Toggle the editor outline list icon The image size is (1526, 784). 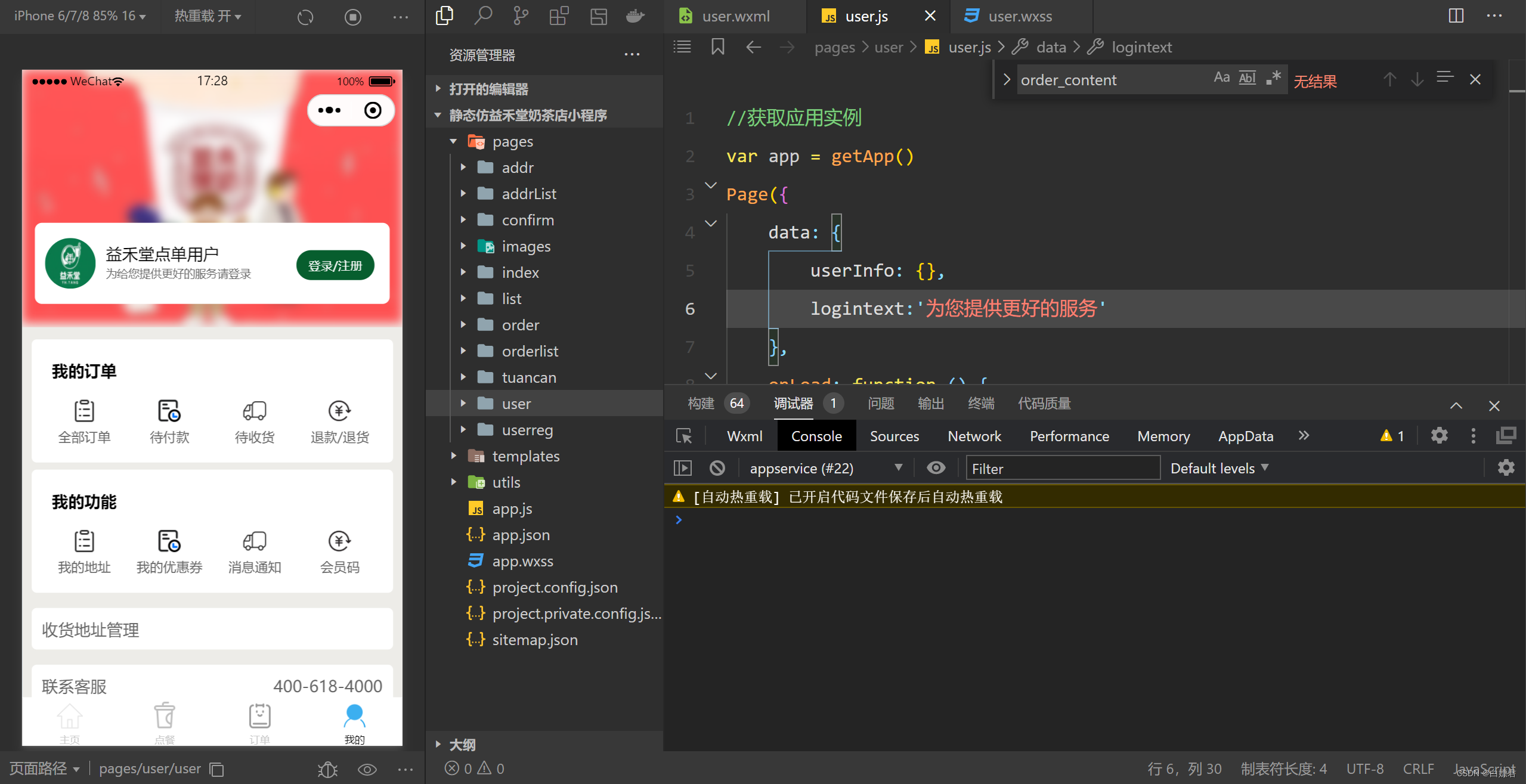click(x=682, y=47)
